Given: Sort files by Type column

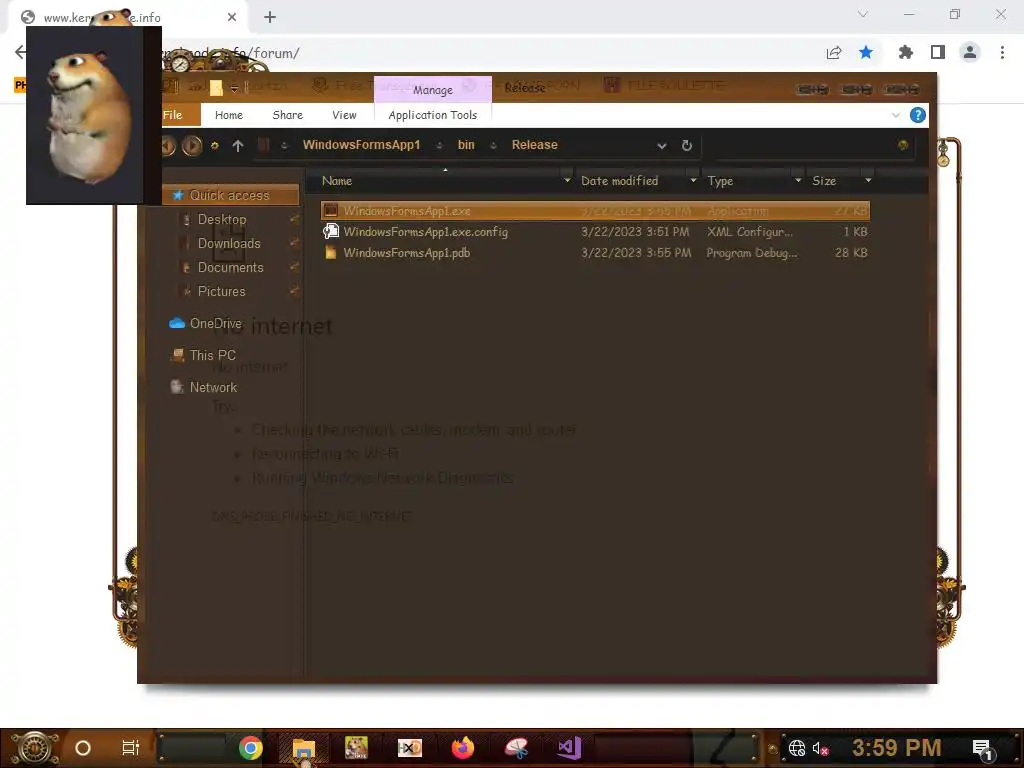Looking at the screenshot, I should 720,181.
